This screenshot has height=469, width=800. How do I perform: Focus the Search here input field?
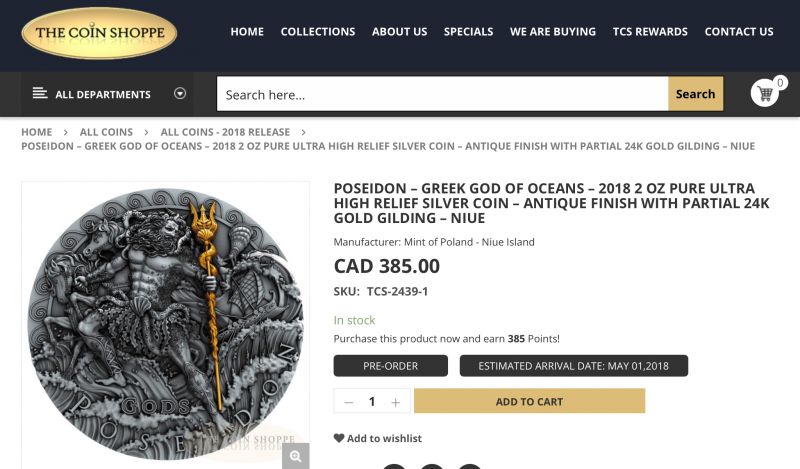click(442, 94)
